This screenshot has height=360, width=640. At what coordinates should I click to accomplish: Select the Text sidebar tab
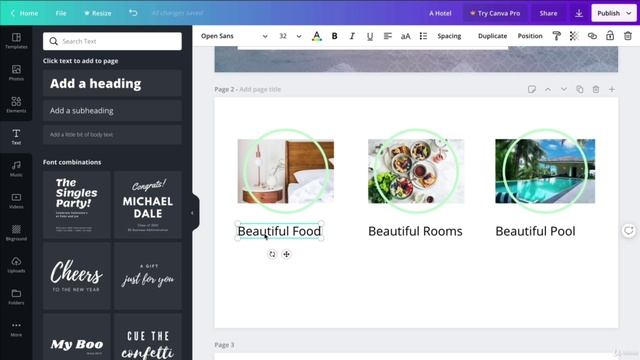[16, 137]
